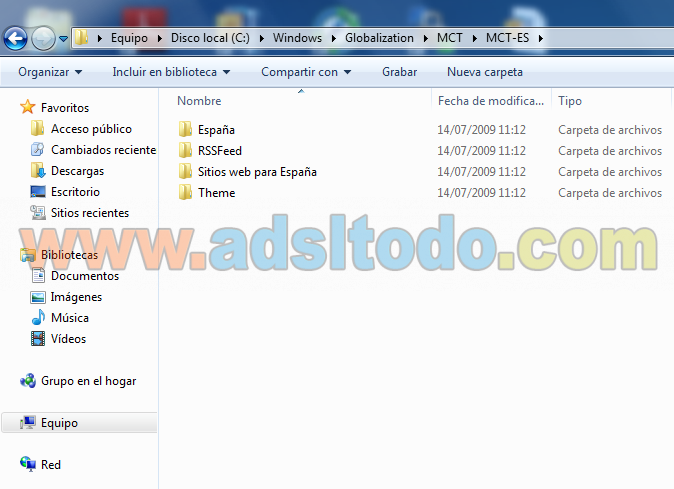Click the Equipo computer icon

coord(28,423)
